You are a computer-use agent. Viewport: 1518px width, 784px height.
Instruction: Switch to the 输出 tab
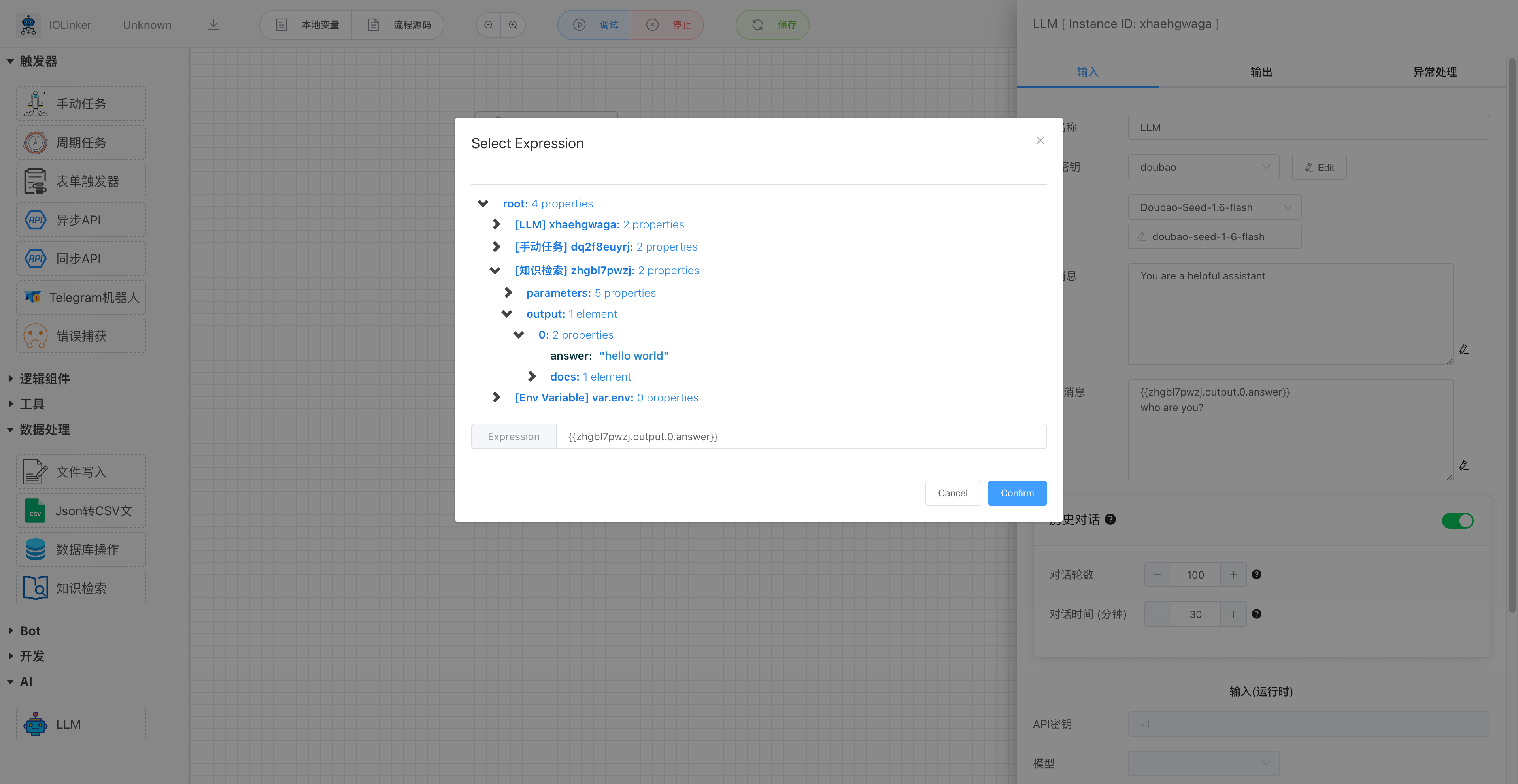pyautogui.click(x=1261, y=72)
